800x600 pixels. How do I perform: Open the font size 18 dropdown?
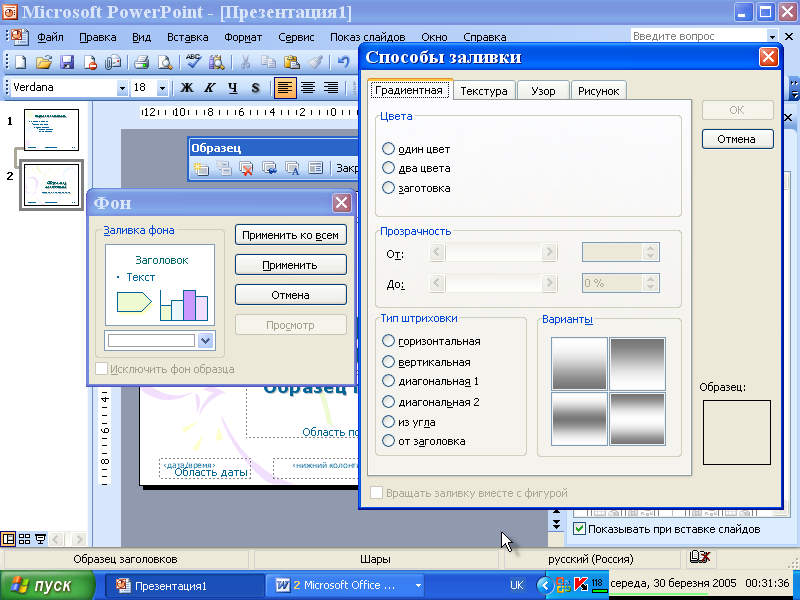(x=162, y=88)
